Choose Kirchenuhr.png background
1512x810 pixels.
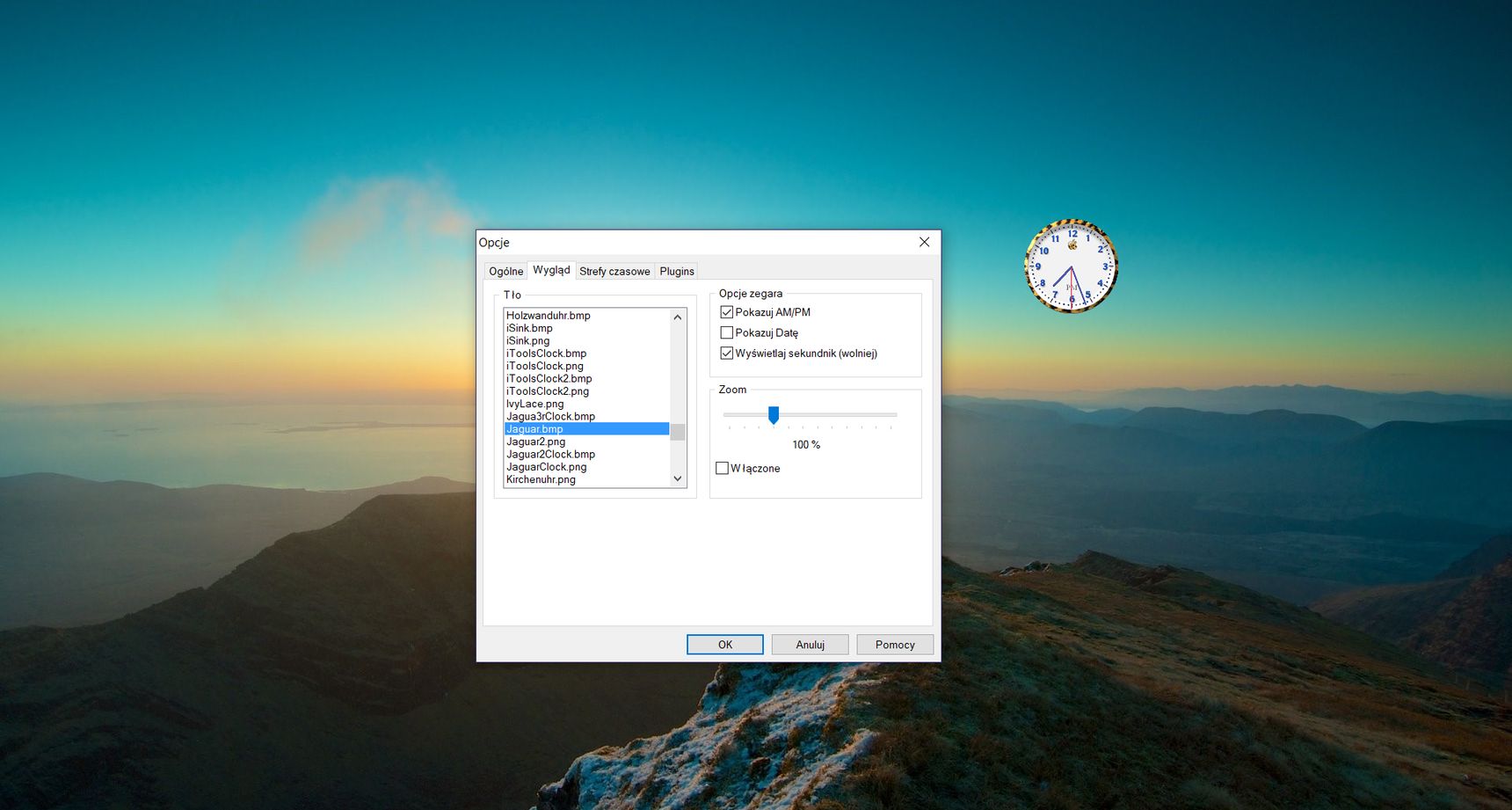[x=586, y=480]
